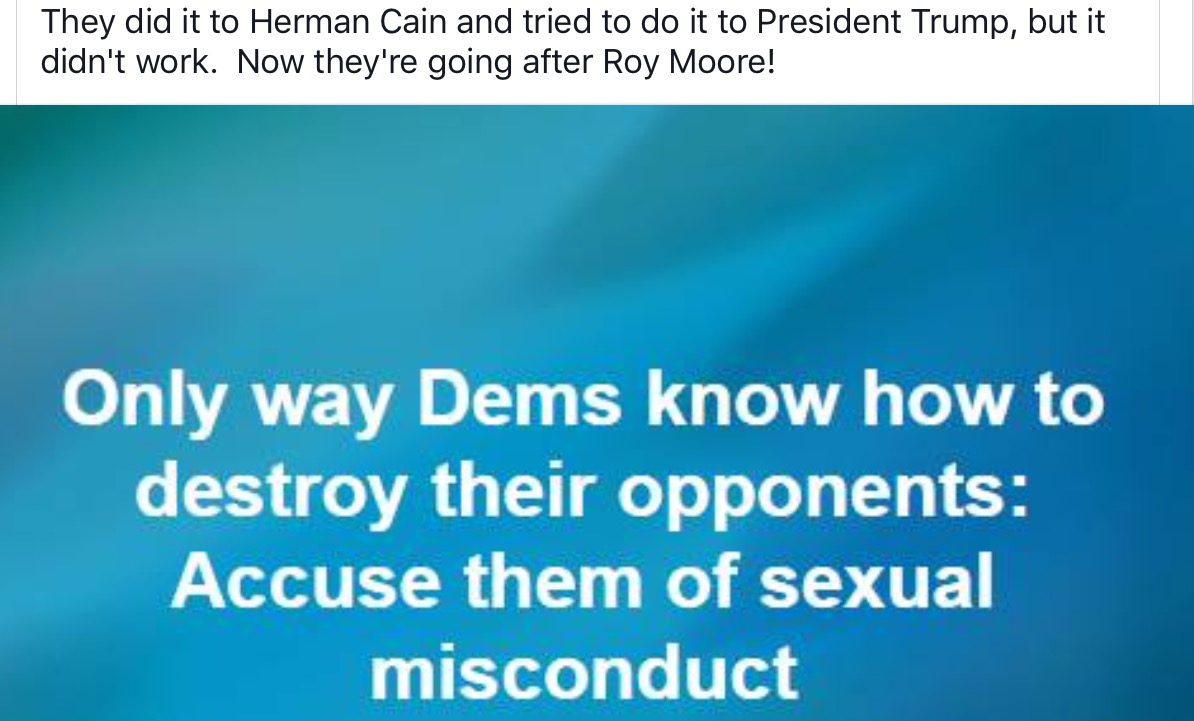Viewport: 1194px width, 721px height.
Task: Click the name 'Herman Cain' in caption
Action: click(350, 23)
